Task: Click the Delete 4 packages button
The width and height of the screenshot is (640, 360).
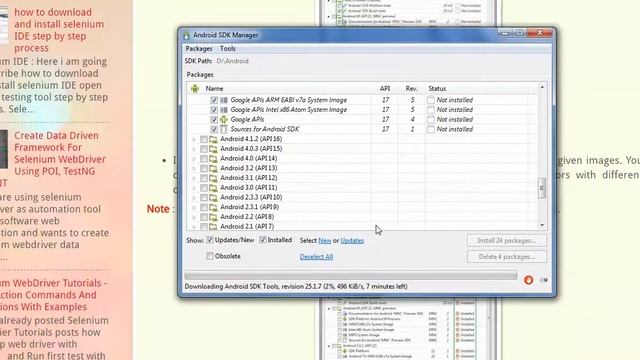Action: pos(507,257)
